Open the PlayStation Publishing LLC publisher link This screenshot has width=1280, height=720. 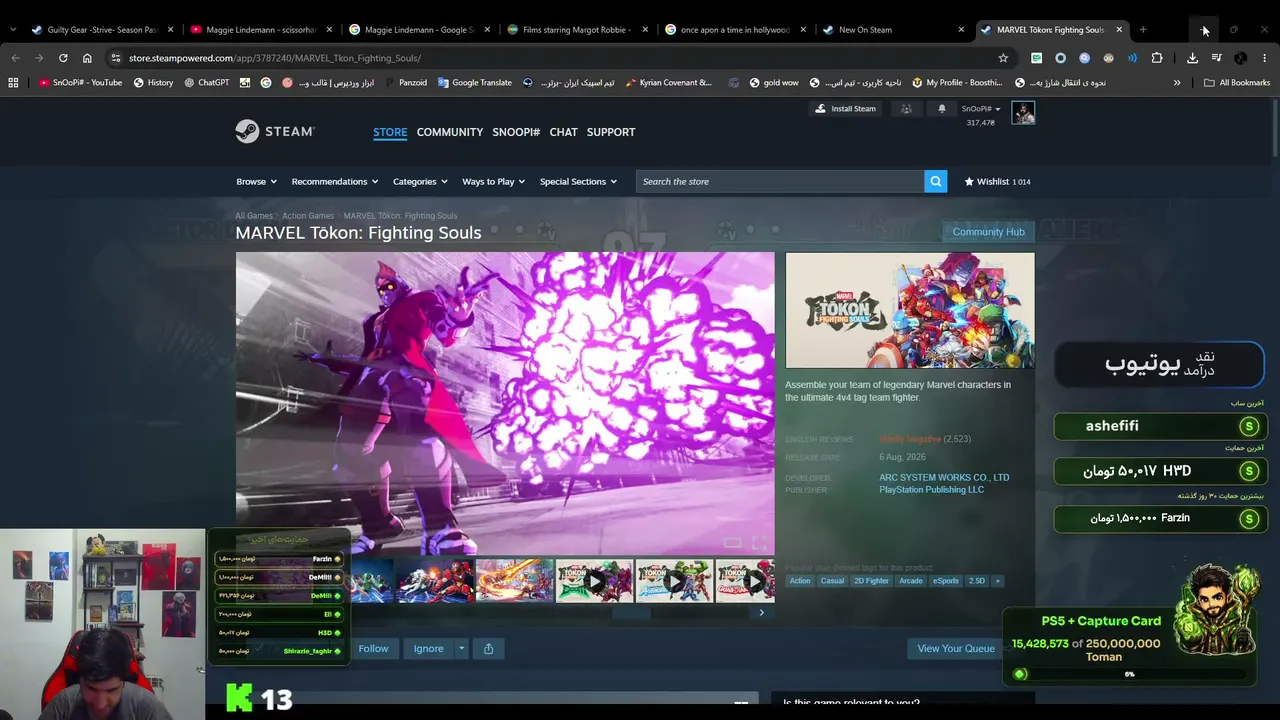(x=932, y=490)
